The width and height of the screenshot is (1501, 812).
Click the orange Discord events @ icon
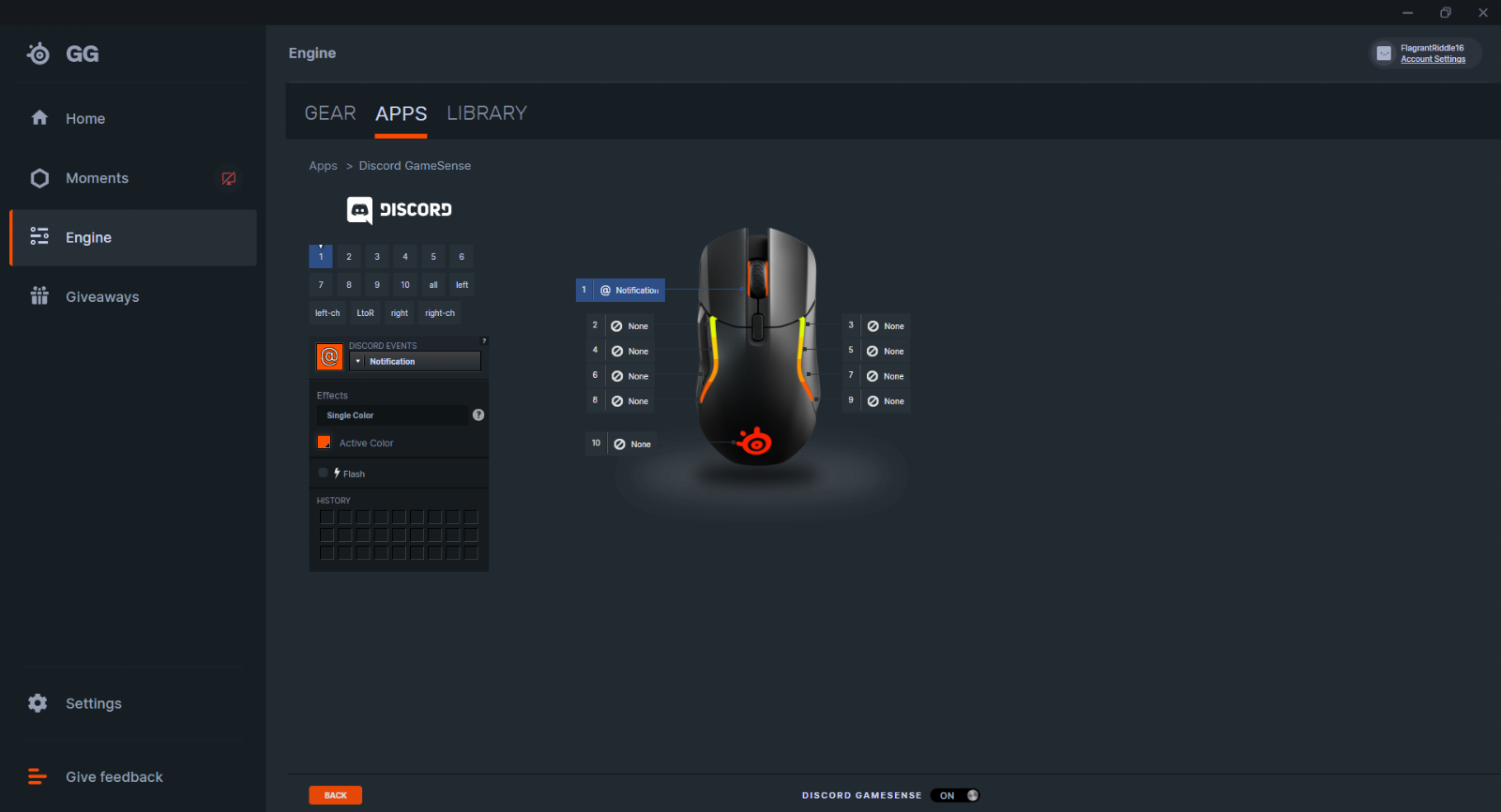pos(329,356)
